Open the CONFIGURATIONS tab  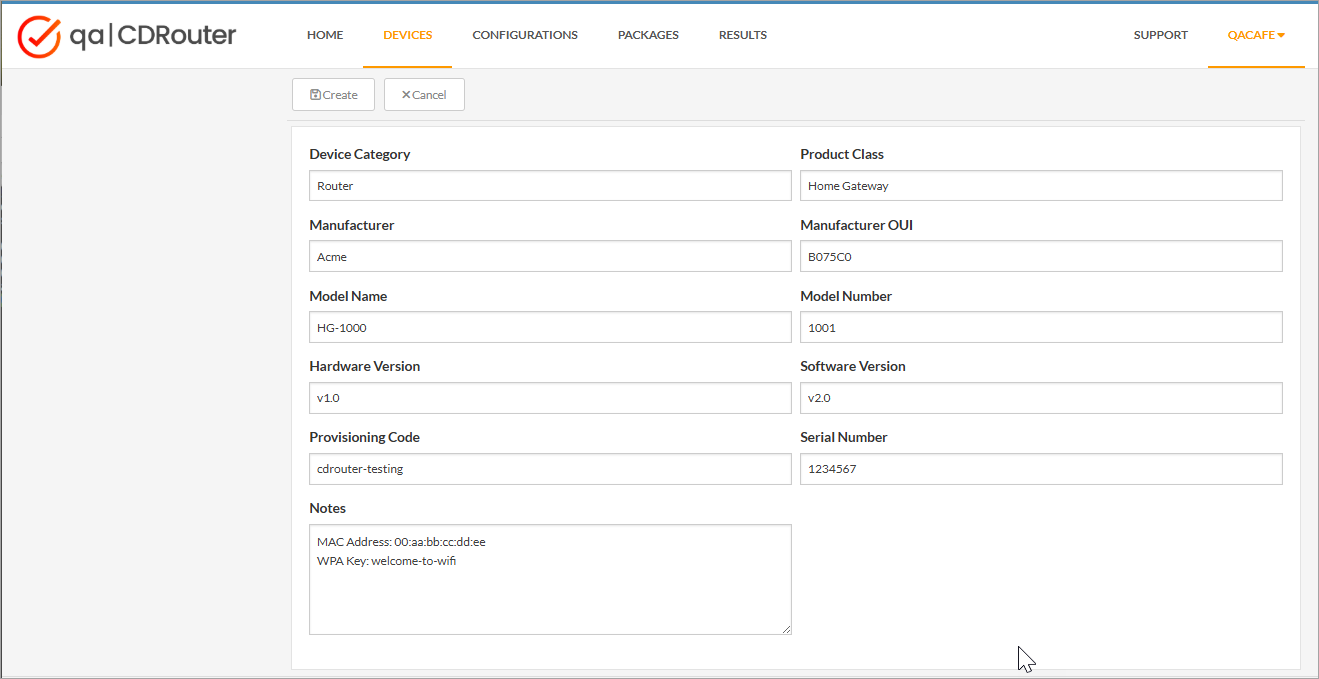click(525, 35)
